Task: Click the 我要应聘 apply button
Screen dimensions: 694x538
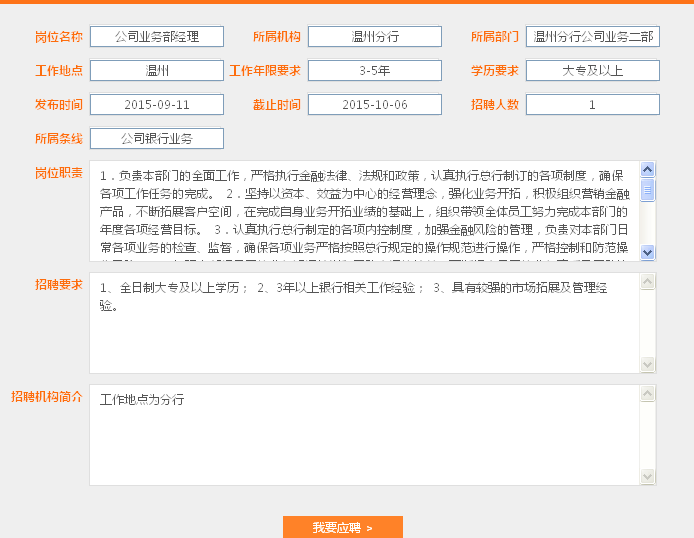Action: (342, 527)
